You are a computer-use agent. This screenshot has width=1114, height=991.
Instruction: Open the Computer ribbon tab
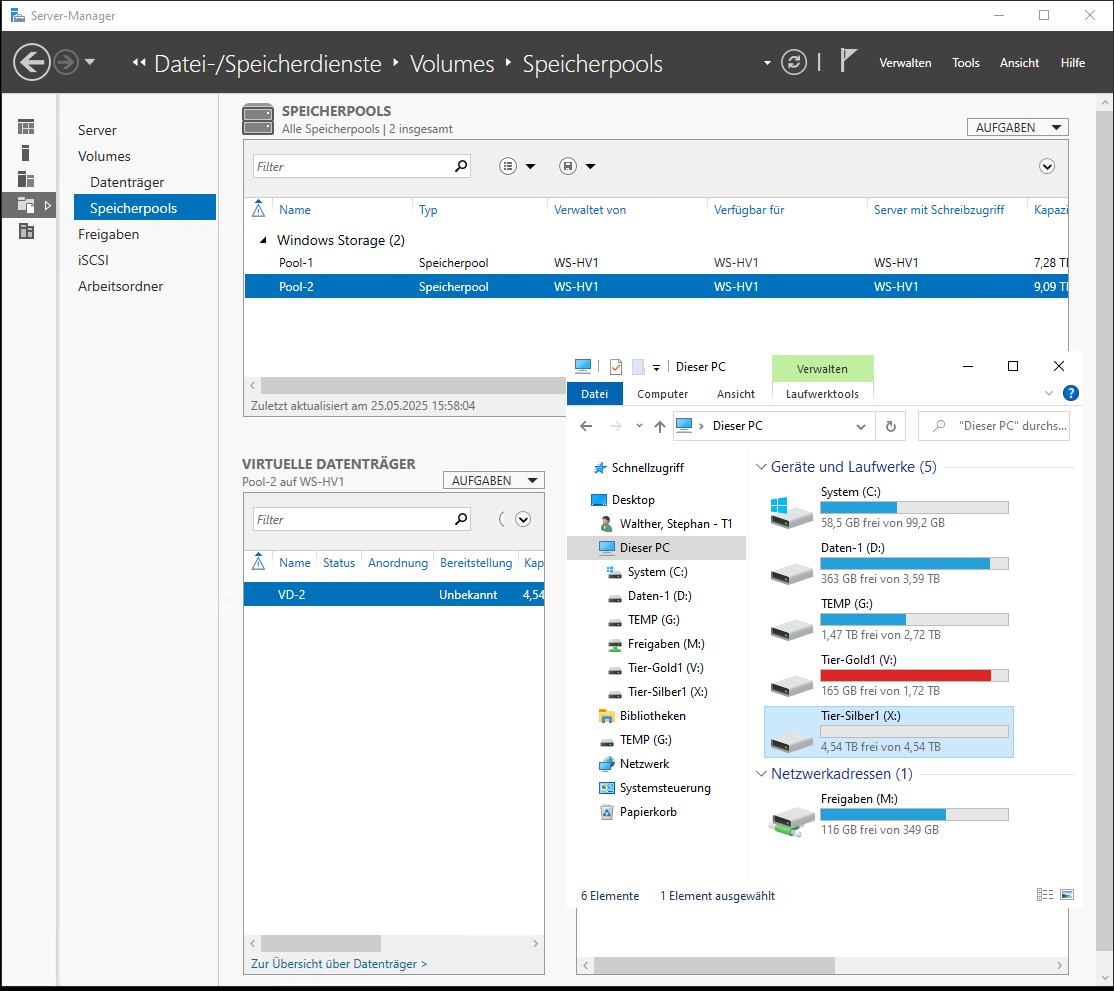662,394
